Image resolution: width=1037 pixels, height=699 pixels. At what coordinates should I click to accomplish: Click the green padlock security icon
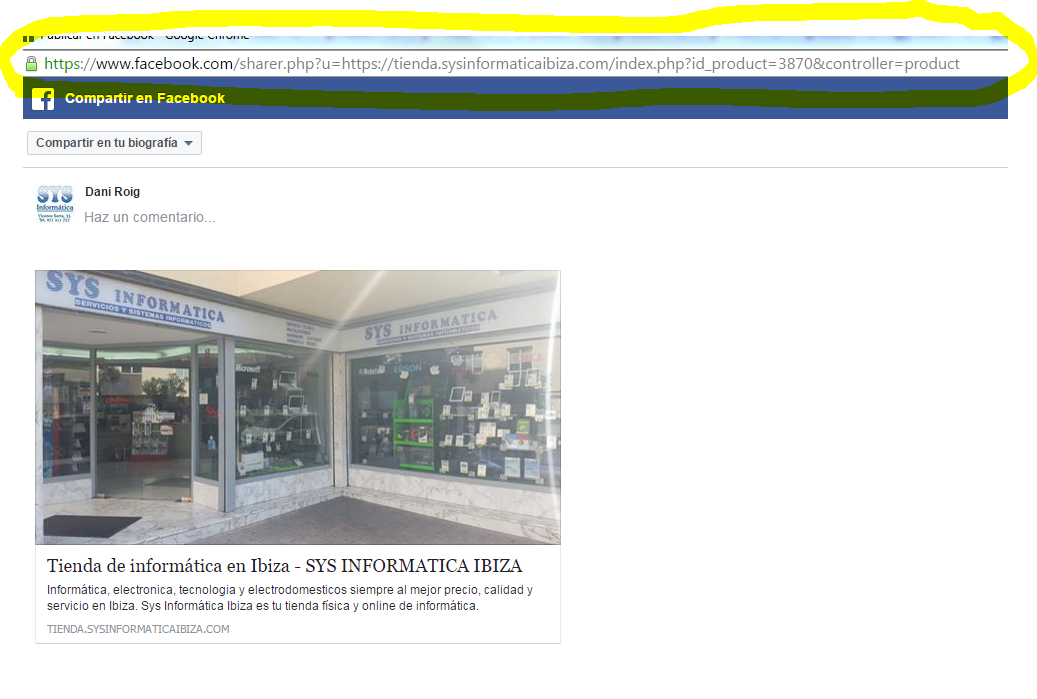[31, 63]
